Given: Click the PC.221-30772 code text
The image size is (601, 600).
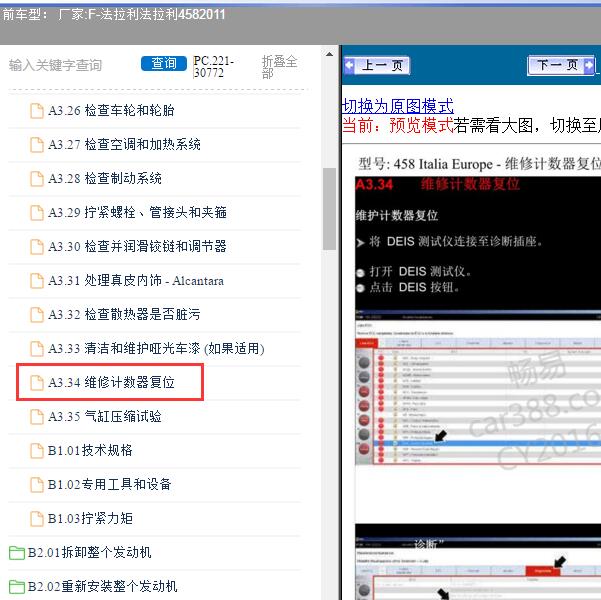Looking at the screenshot, I should click(x=213, y=67).
